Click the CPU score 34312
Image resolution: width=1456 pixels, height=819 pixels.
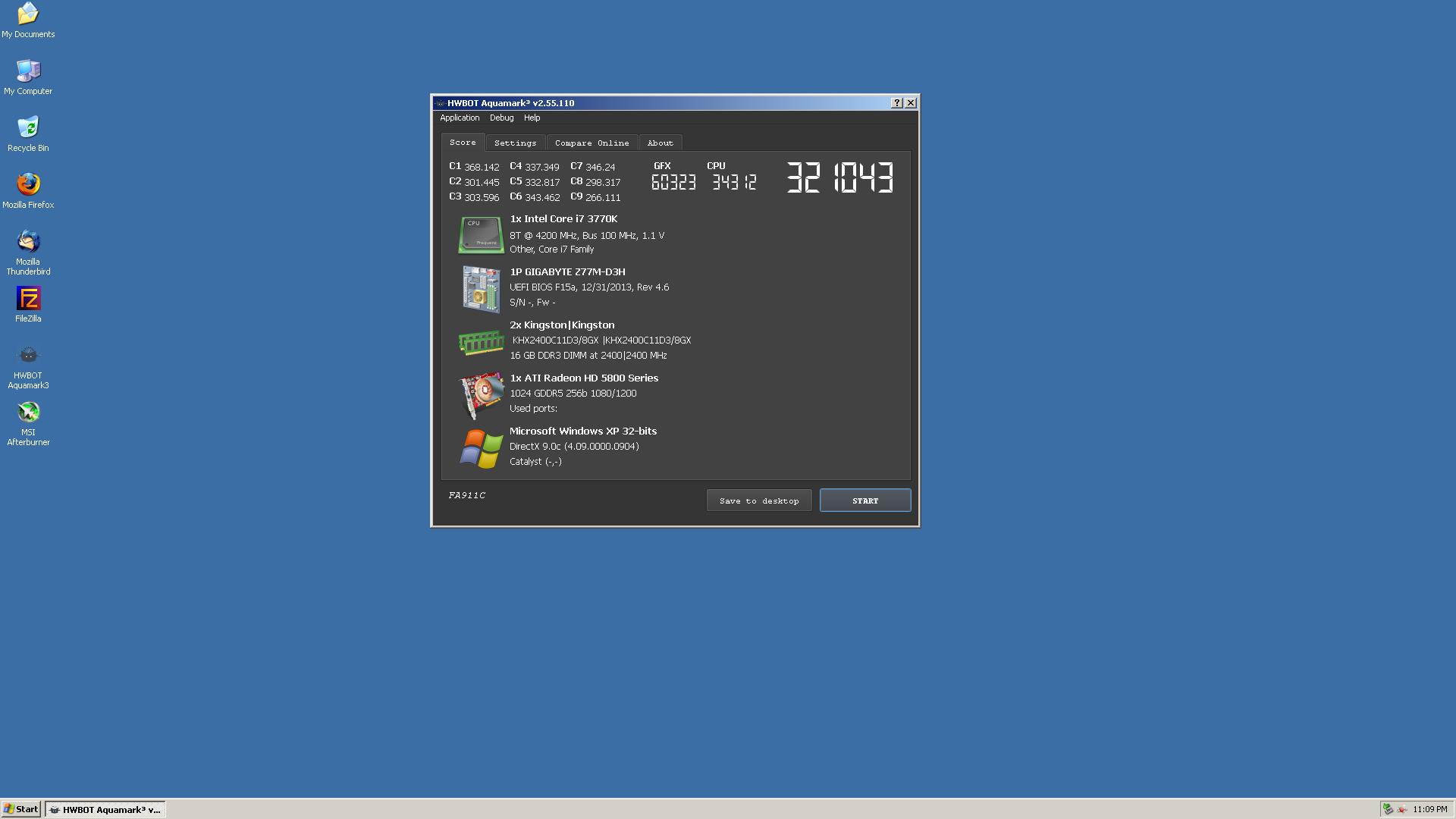click(x=733, y=182)
